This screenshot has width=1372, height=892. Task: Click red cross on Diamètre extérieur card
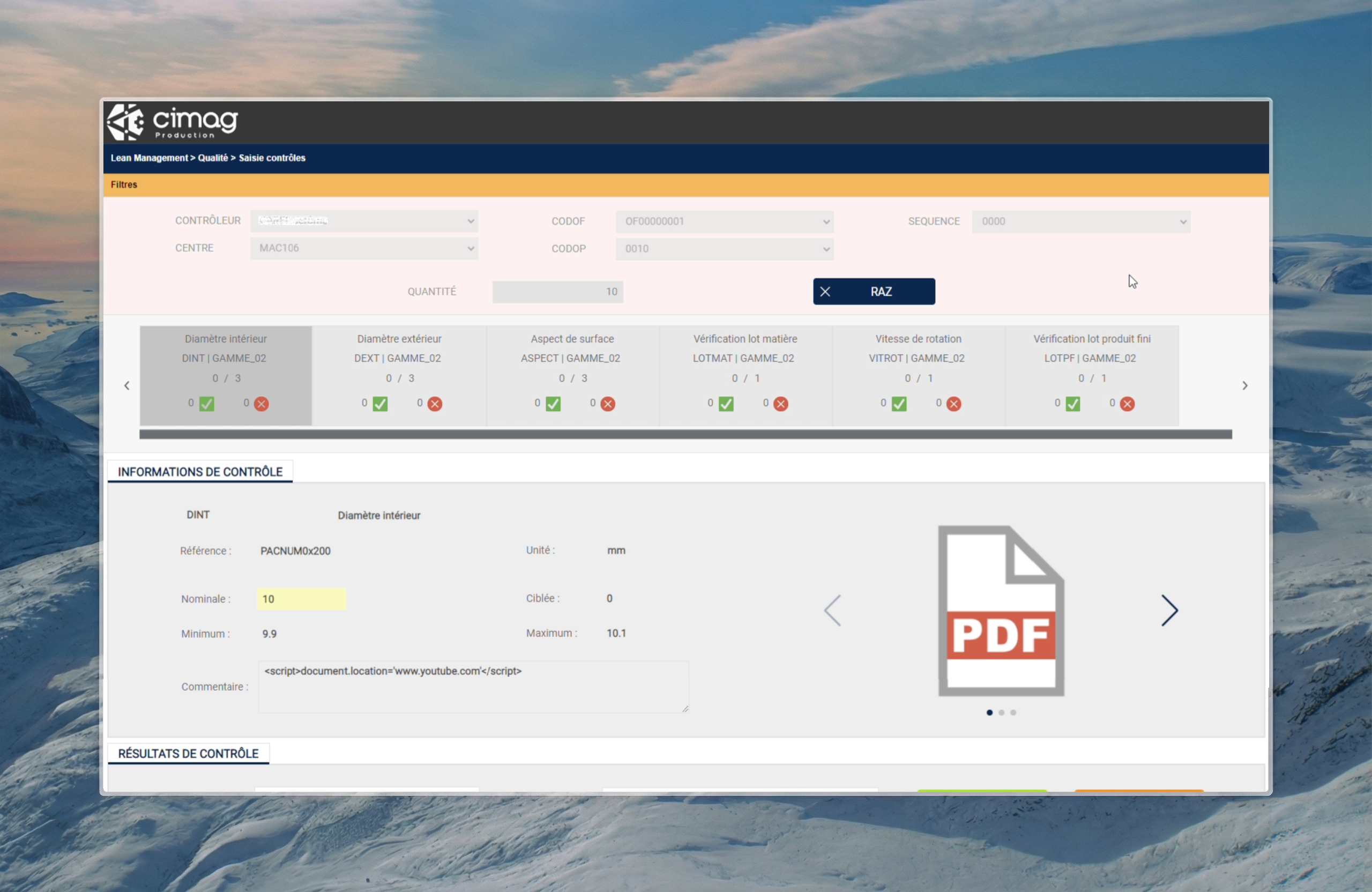435,404
